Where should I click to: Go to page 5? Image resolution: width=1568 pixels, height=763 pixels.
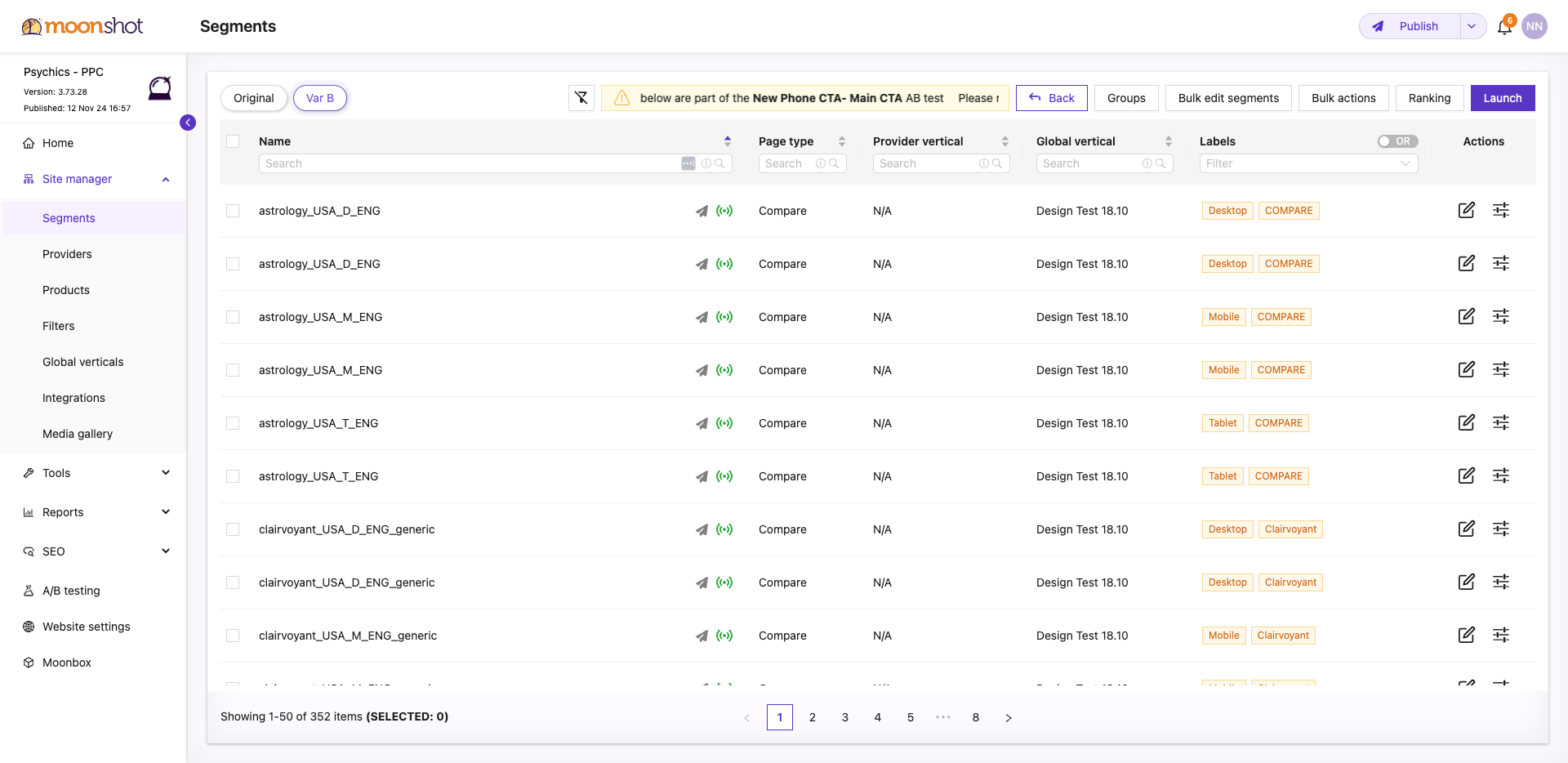(911, 717)
